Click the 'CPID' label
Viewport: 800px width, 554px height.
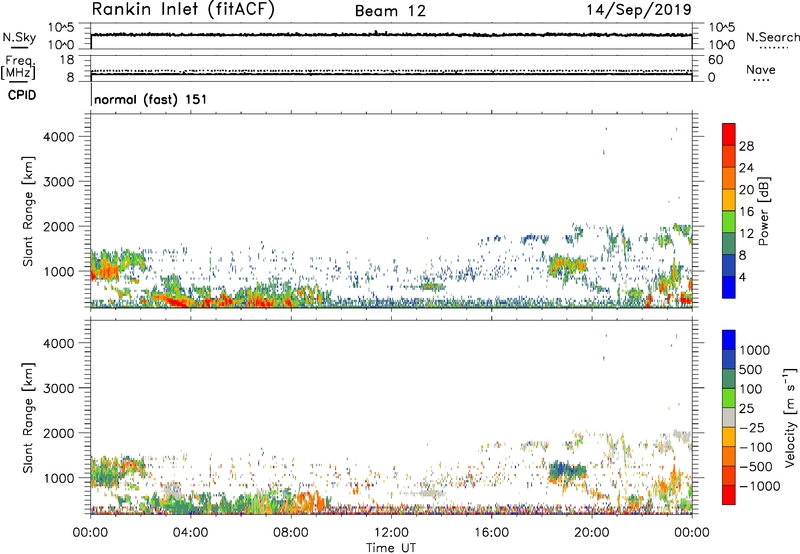point(22,95)
